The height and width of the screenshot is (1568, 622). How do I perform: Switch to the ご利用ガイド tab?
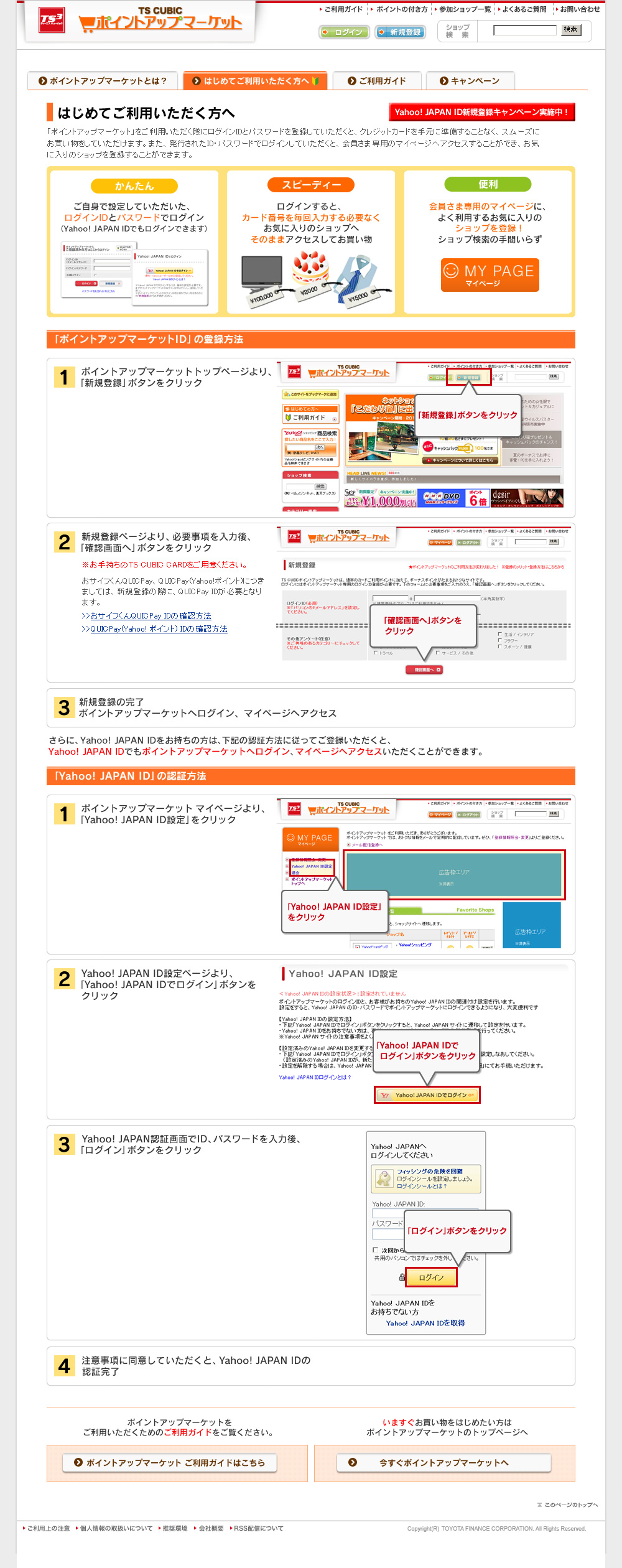(377, 81)
